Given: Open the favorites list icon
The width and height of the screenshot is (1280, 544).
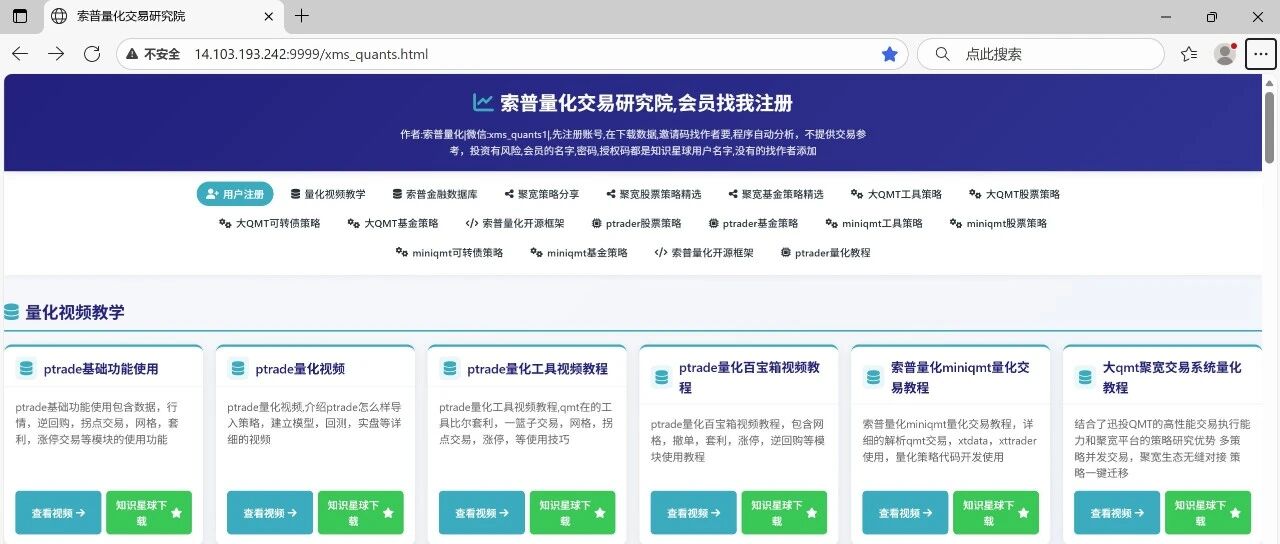Looking at the screenshot, I should point(1189,54).
